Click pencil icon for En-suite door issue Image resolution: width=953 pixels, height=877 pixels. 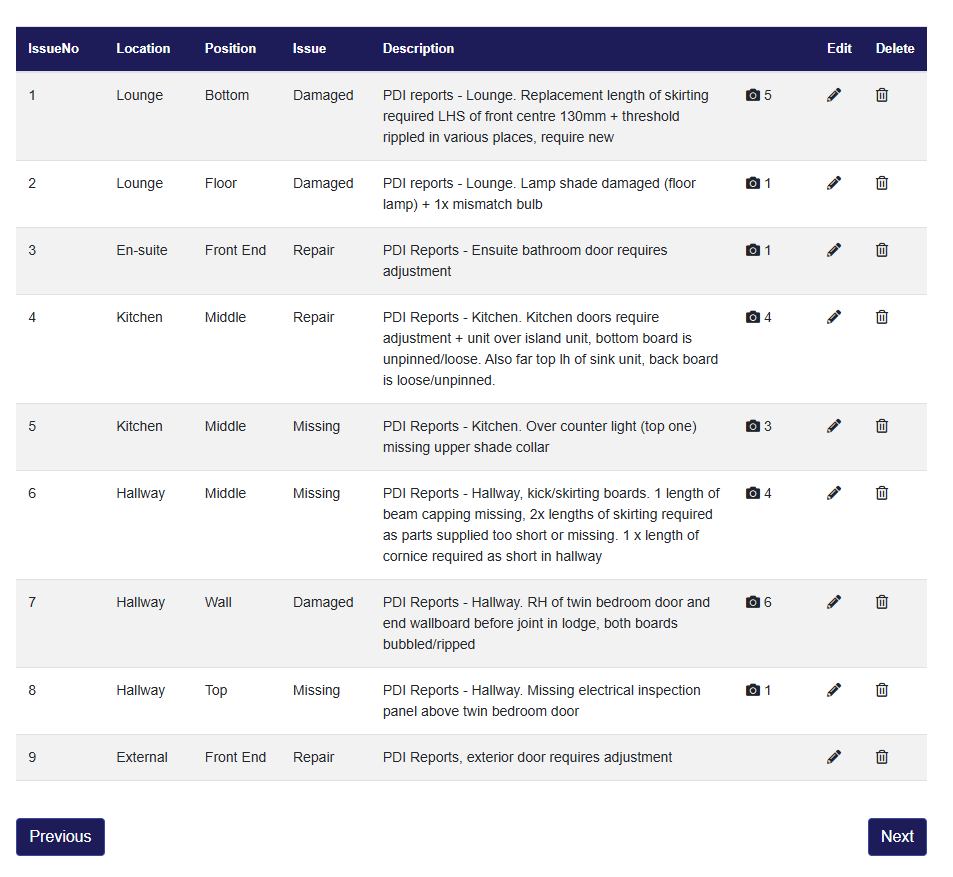[x=834, y=250]
